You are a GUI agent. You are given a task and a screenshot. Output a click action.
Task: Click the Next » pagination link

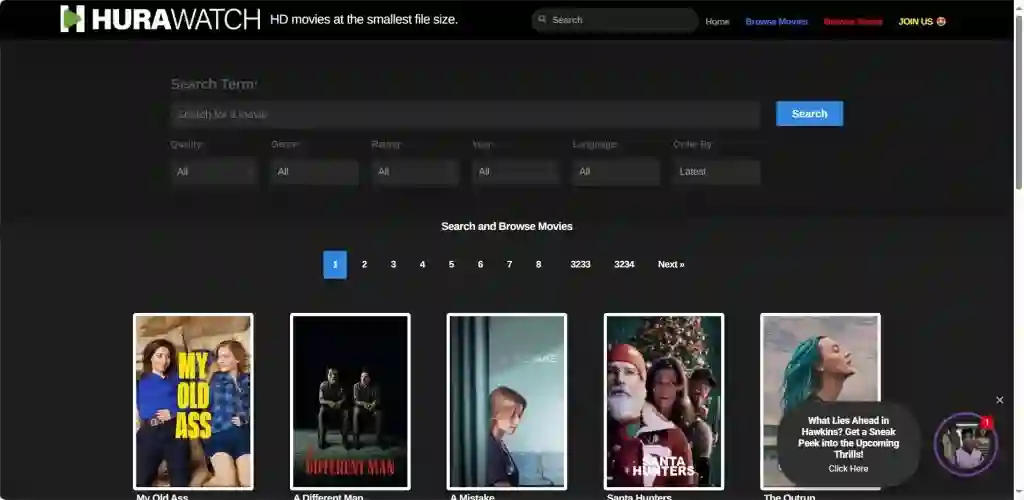click(671, 264)
